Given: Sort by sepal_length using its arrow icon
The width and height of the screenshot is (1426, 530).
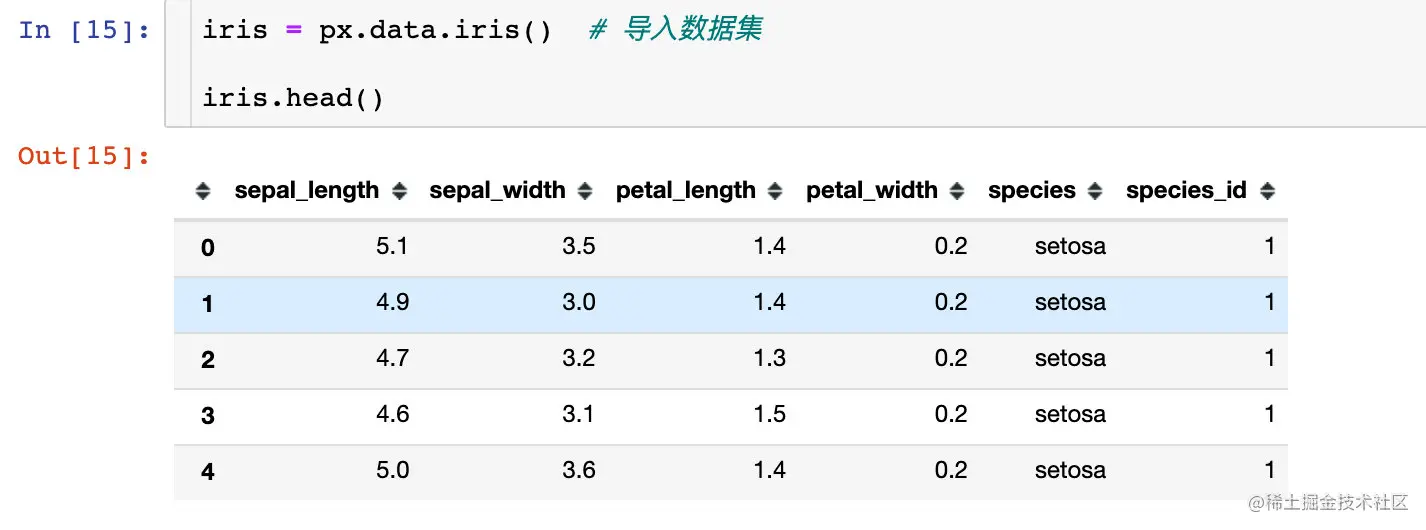Looking at the screenshot, I should point(400,191).
